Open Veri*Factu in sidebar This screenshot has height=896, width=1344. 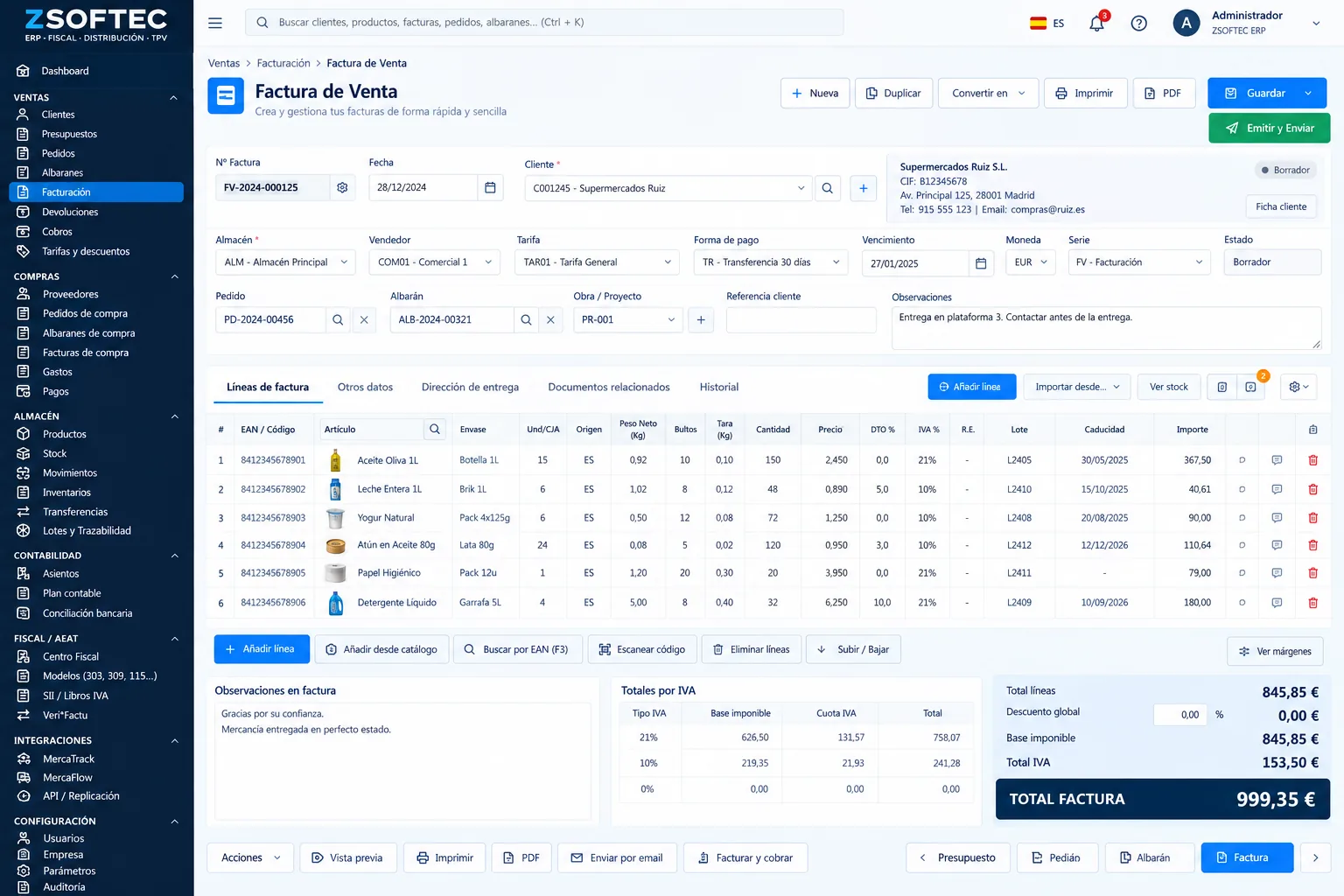[x=65, y=715]
